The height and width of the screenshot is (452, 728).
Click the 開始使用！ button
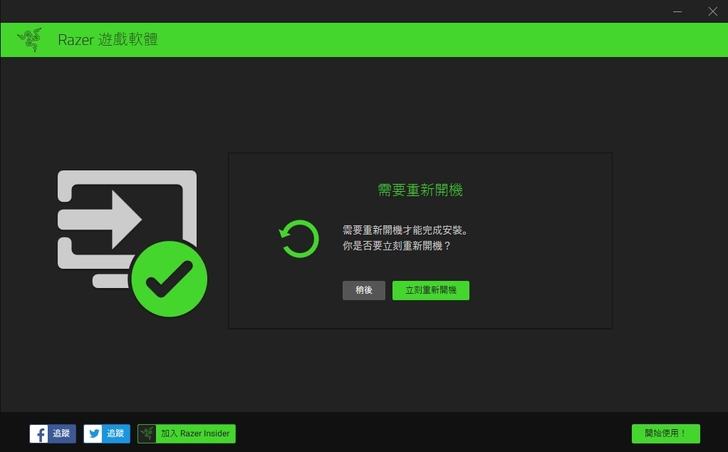666,433
